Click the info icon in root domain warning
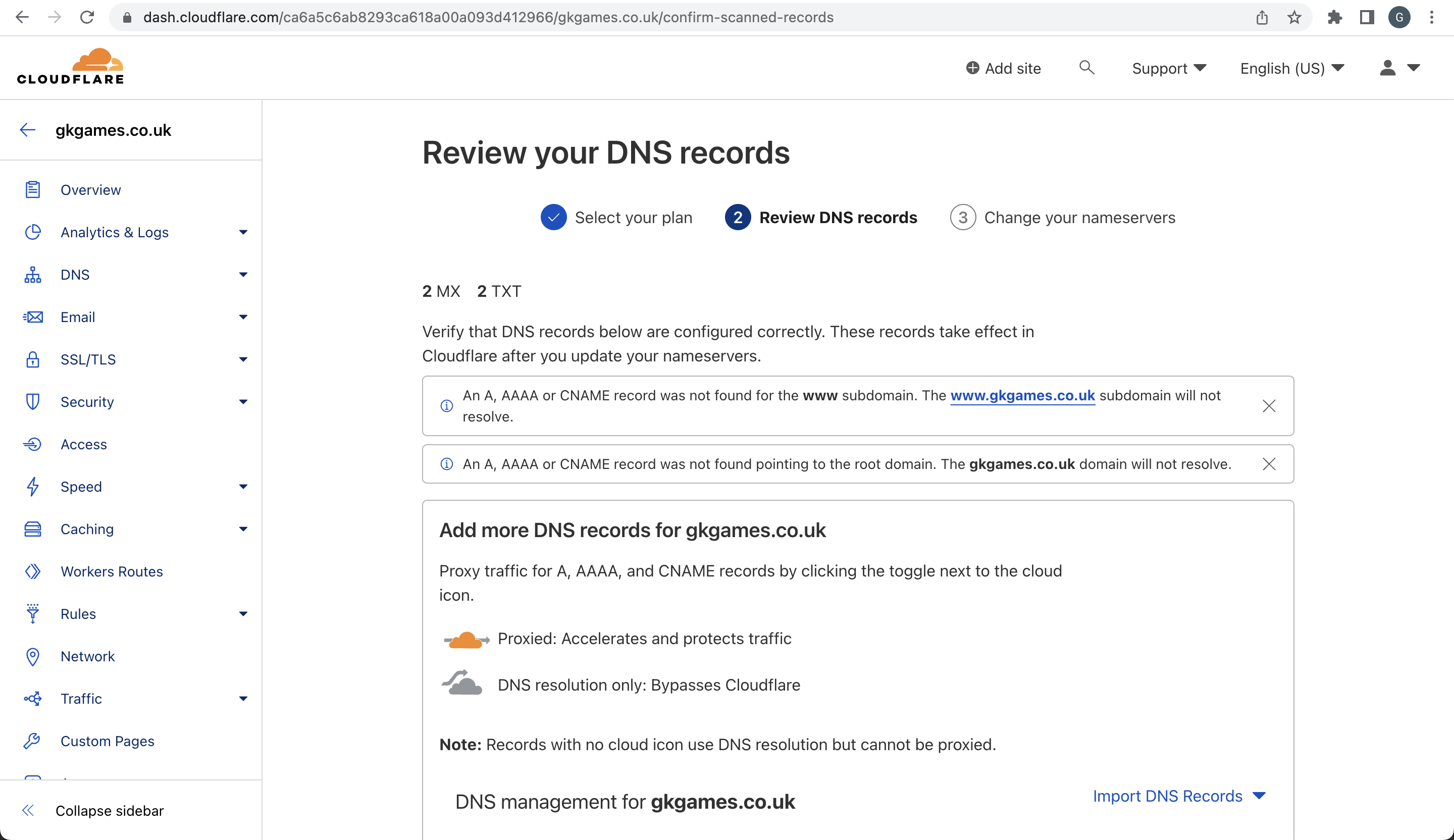1454x840 pixels. point(447,464)
